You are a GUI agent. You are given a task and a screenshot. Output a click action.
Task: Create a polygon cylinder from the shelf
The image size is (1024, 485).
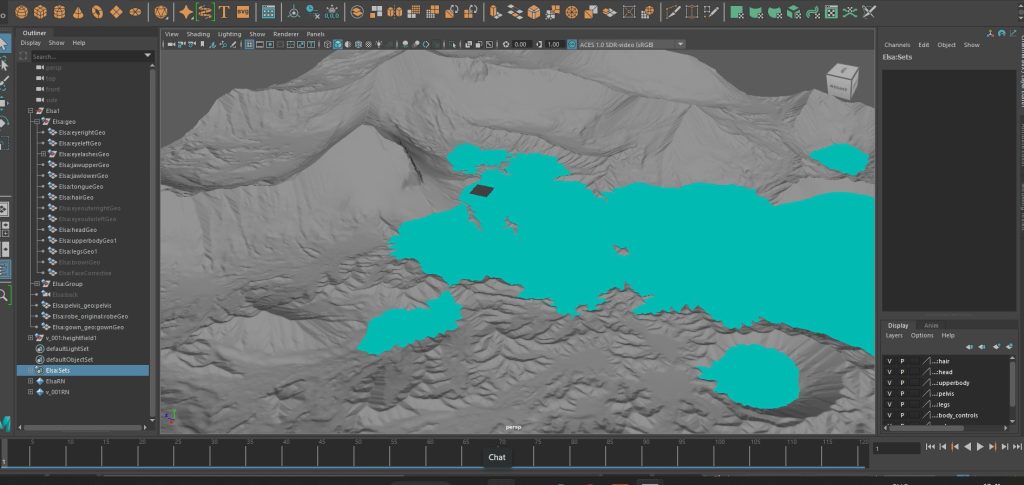[x=59, y=12]
